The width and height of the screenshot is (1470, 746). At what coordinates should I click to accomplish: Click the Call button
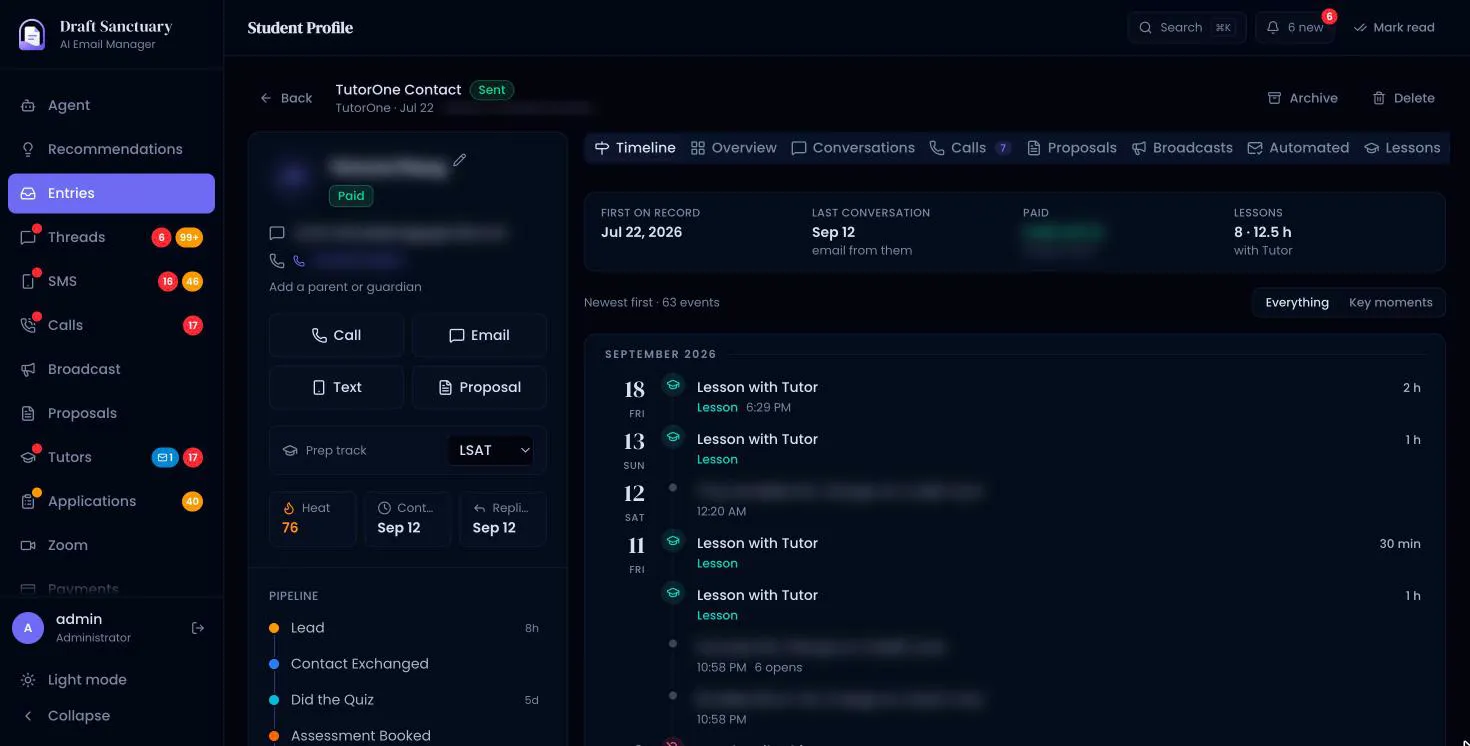336,335
